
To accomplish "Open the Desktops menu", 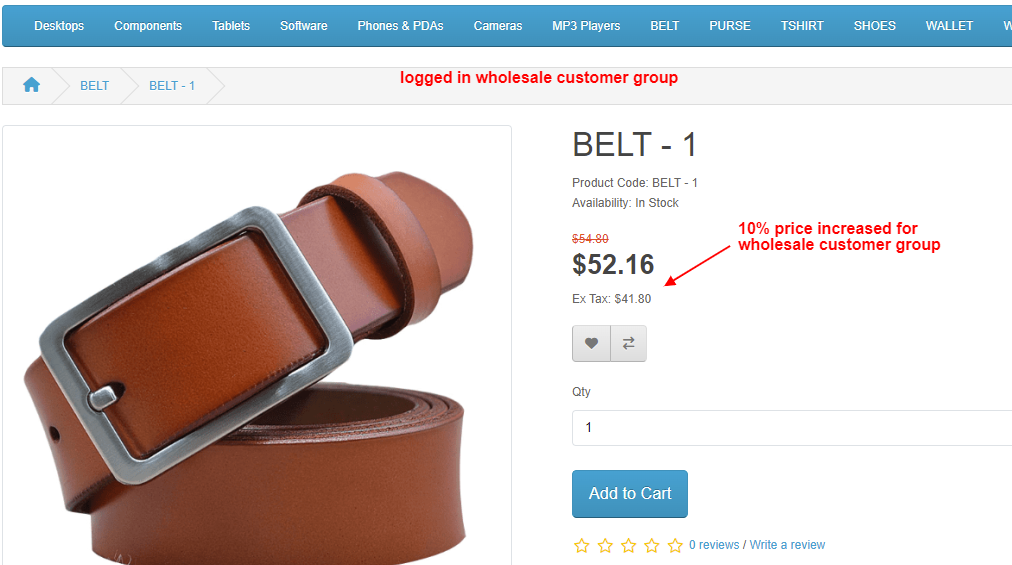I will click(x=59, y=26).
